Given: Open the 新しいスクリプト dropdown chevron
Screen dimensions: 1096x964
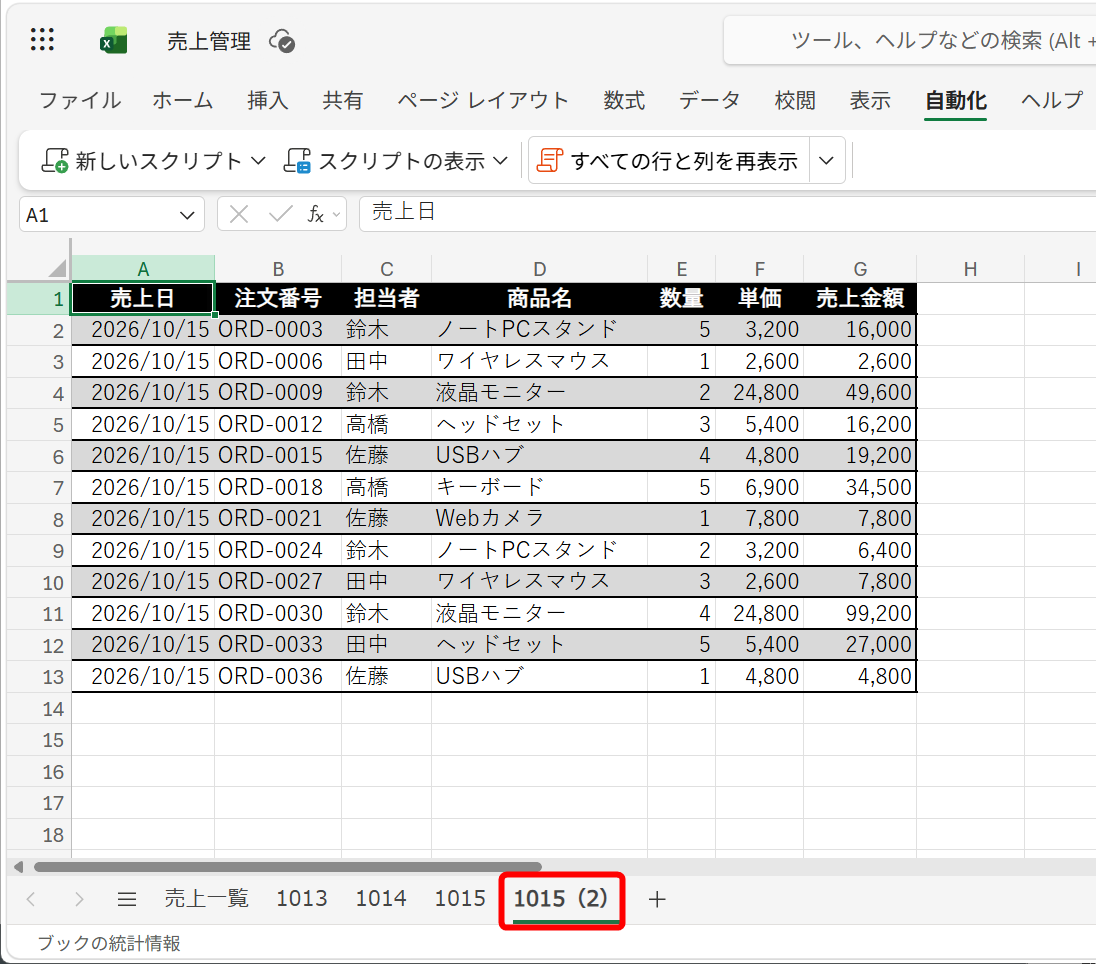Looking at the screenshot, I should 259,161.
